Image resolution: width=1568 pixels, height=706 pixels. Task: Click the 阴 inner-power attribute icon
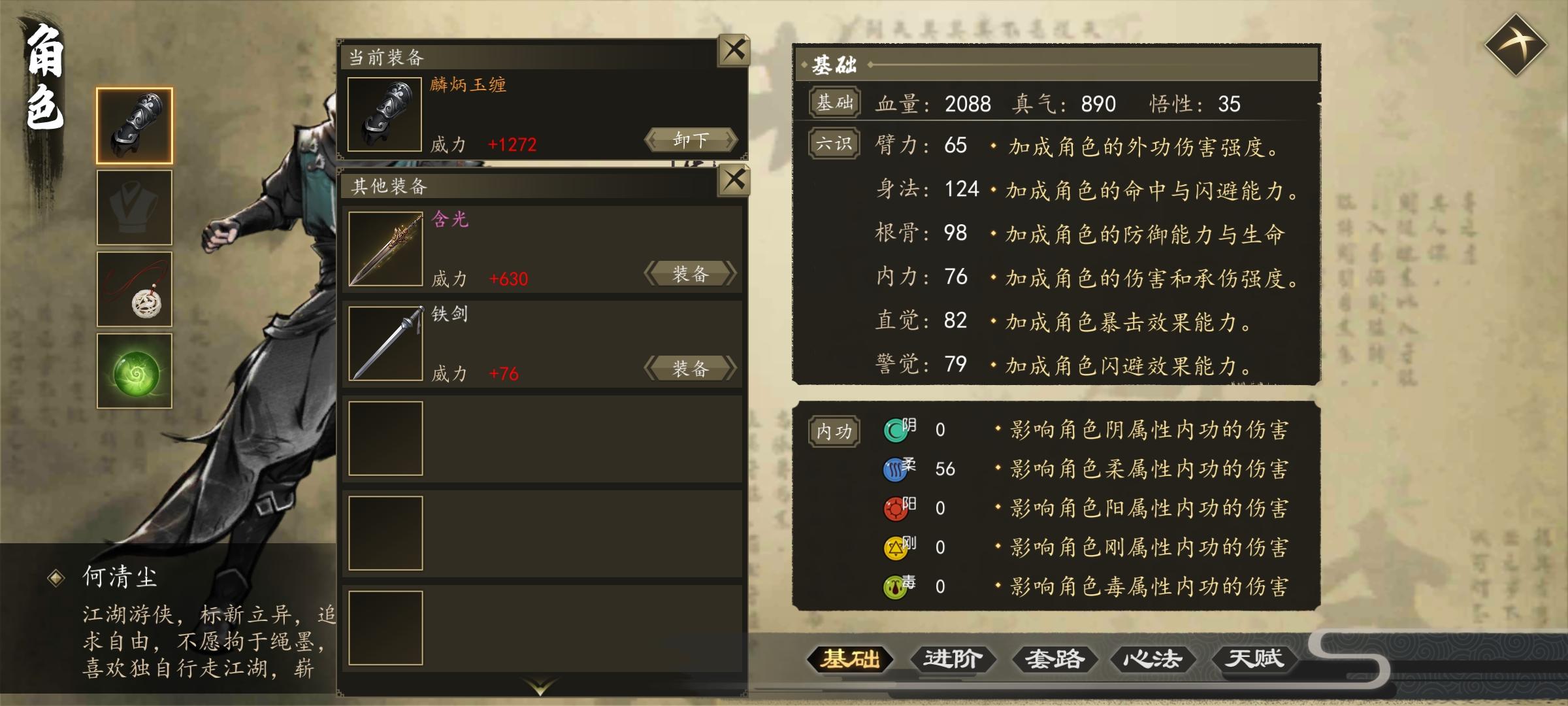(896, 430)
